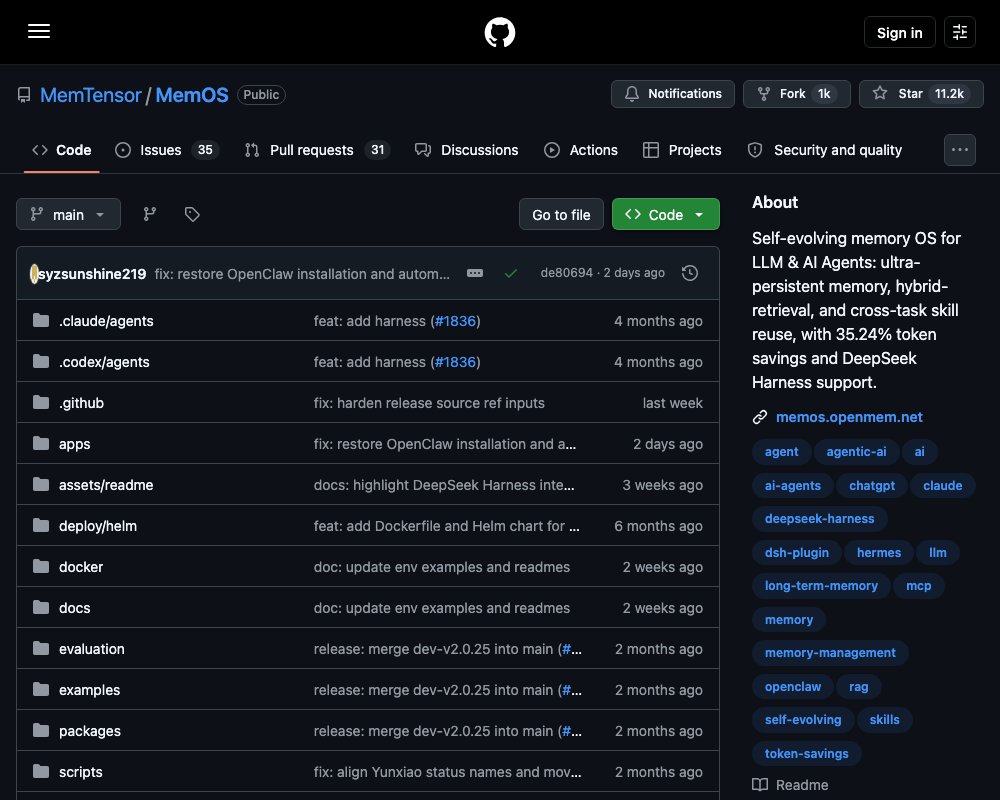Open the Discussions tab

(466, 150)
